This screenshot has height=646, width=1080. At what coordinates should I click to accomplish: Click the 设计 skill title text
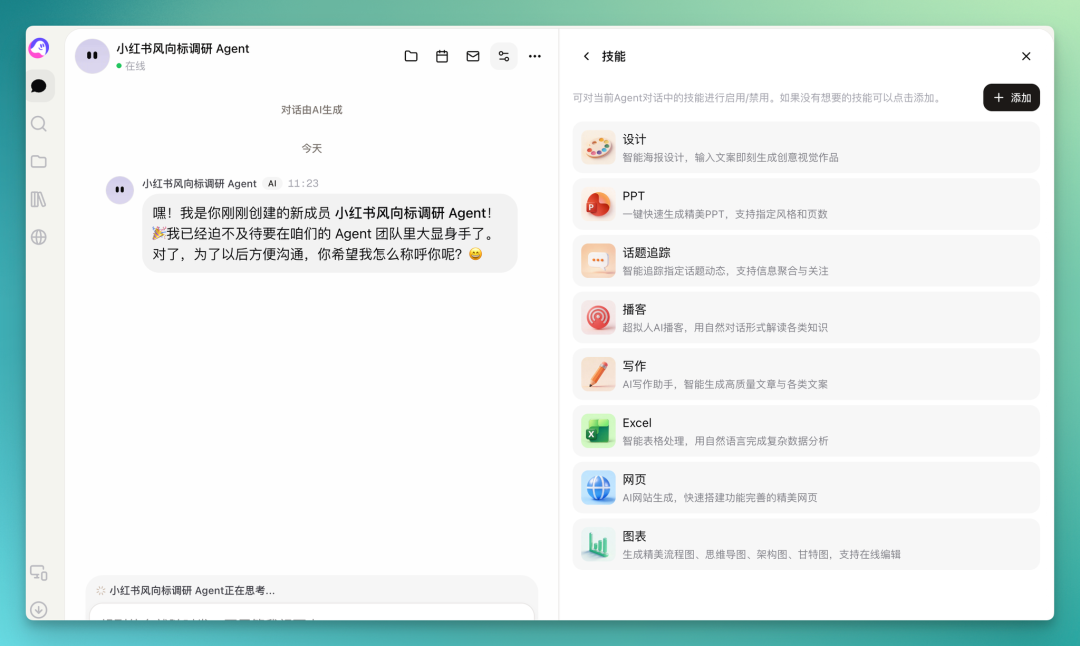pos(634,139)
